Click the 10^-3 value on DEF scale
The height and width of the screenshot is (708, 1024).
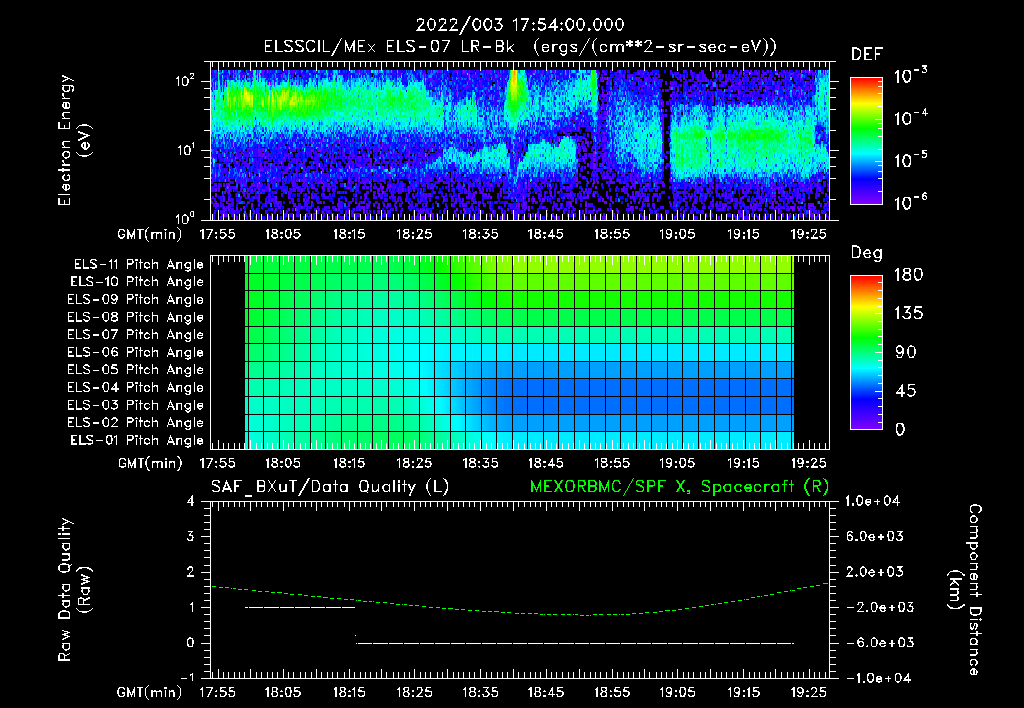coord(910,76)
